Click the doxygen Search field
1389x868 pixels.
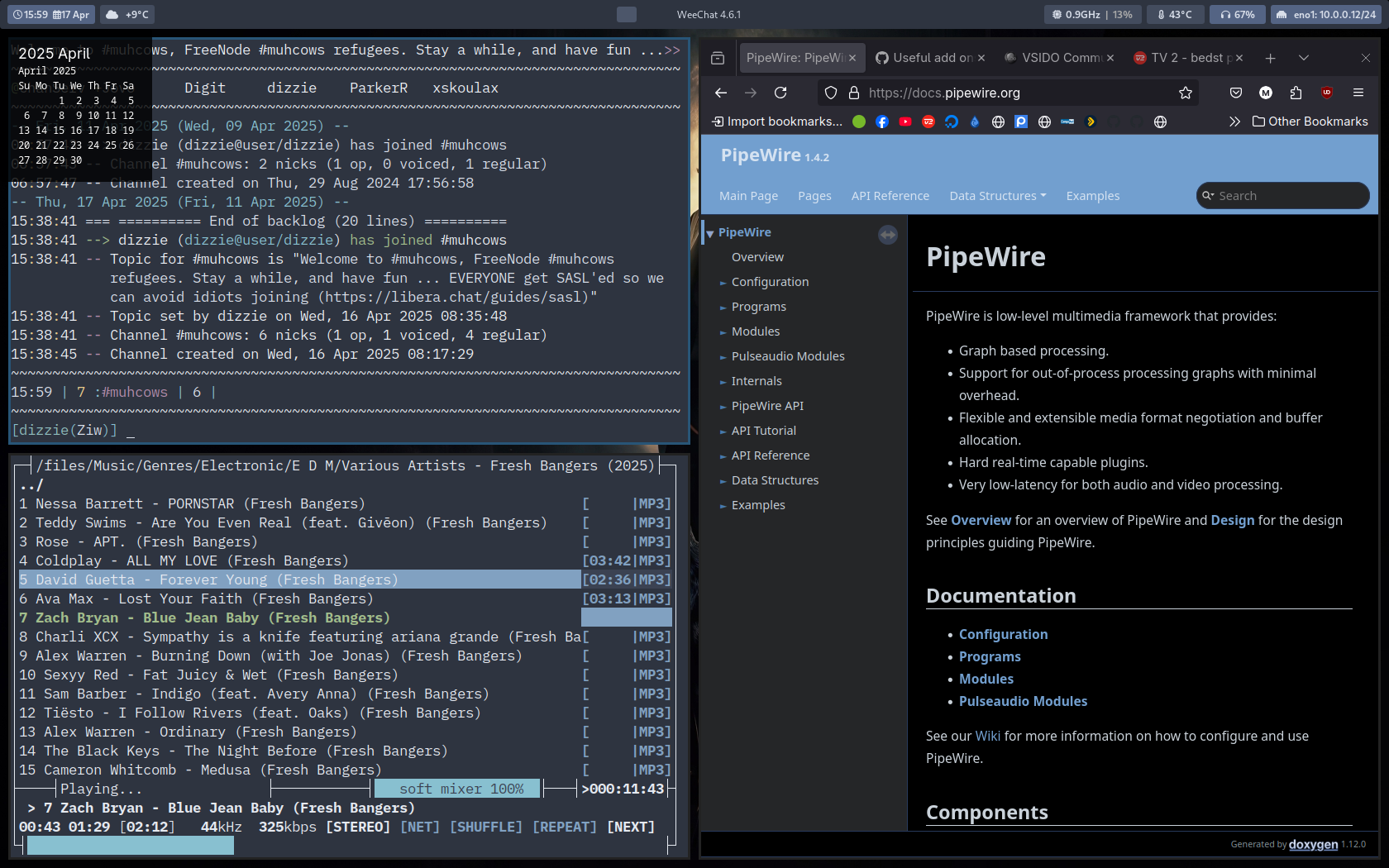coord(1282,196)
